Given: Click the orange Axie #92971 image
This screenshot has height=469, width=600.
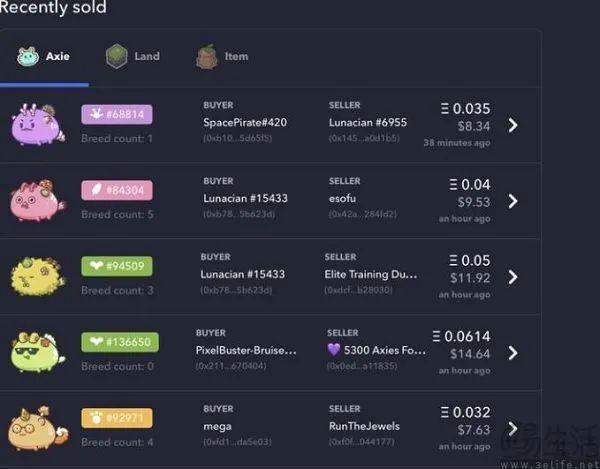Looking at the screenshot, I should tap(38, 429).
